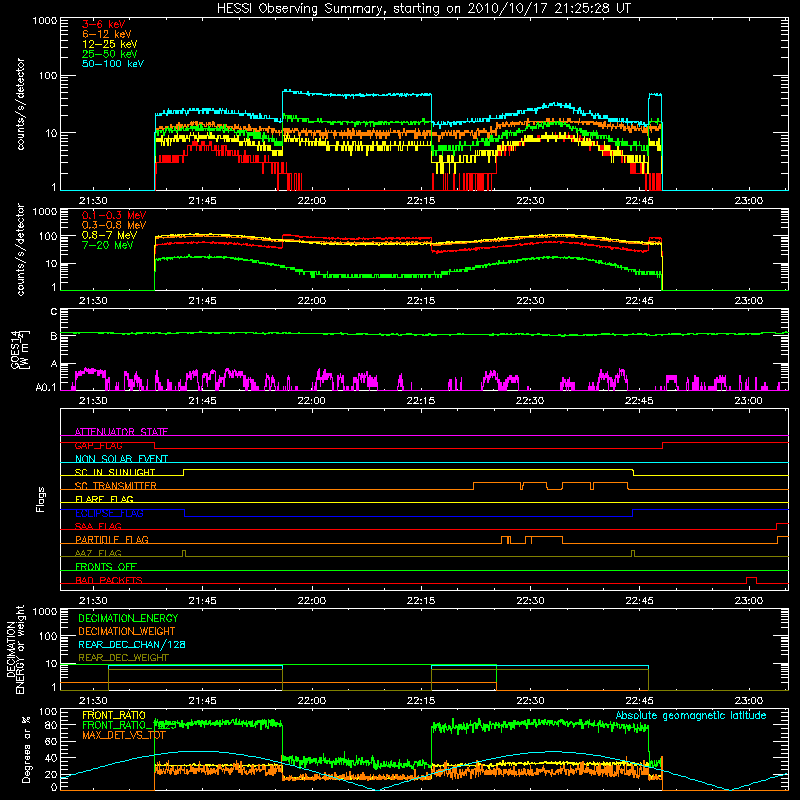Click the SC_TRANSMITTER flag label
This screenshot has width=800, height=800.
pos(116,486)
